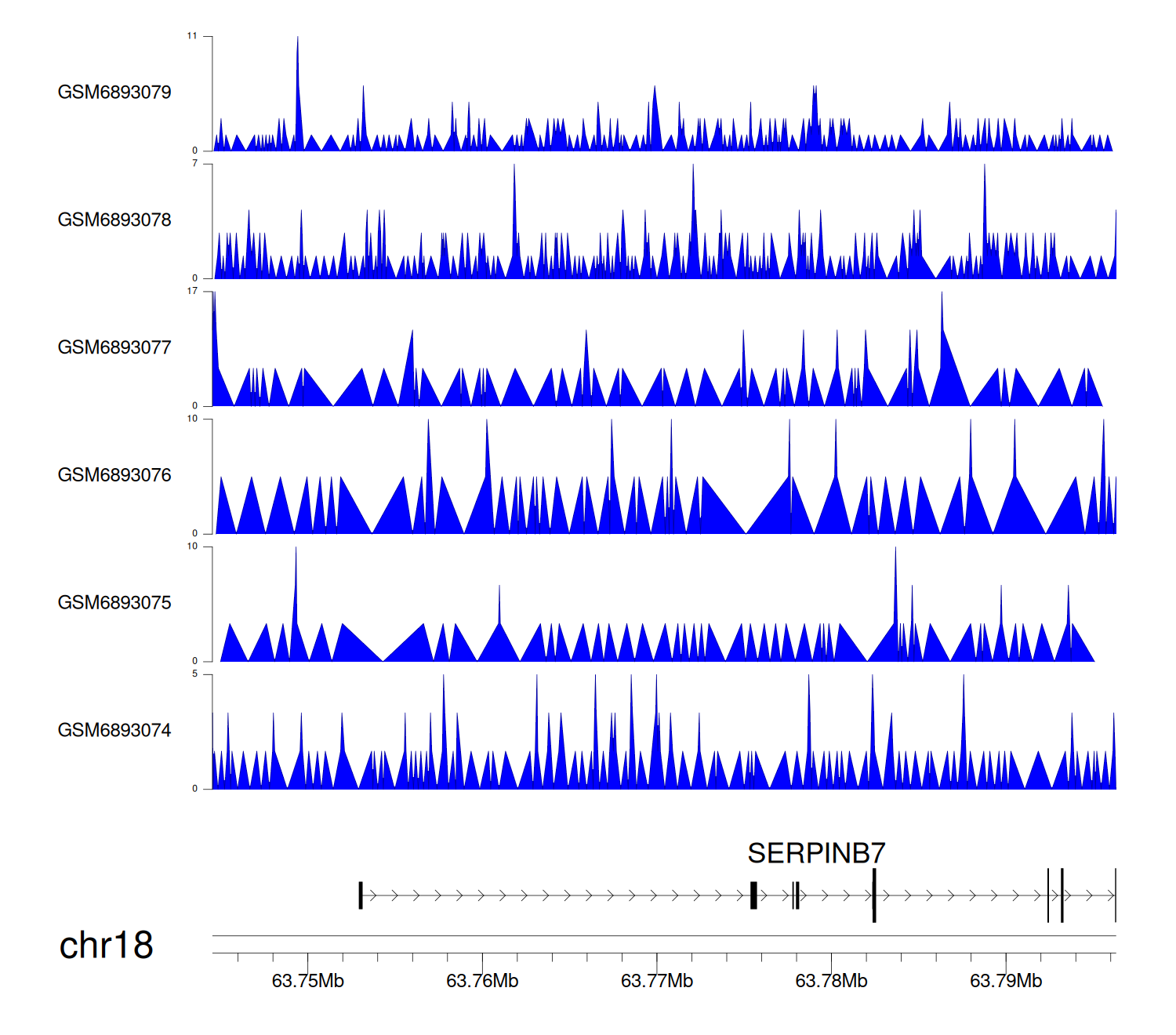Click the 63.76Mb axis position label
1176x1035 pixels.
pos(482,981)
